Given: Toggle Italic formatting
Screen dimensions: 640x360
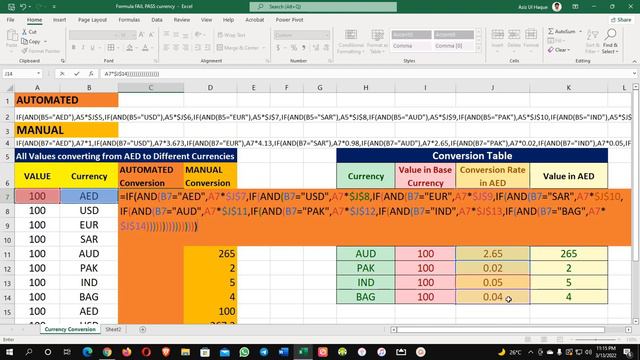Looking at the screenshot, I should 83,48.
